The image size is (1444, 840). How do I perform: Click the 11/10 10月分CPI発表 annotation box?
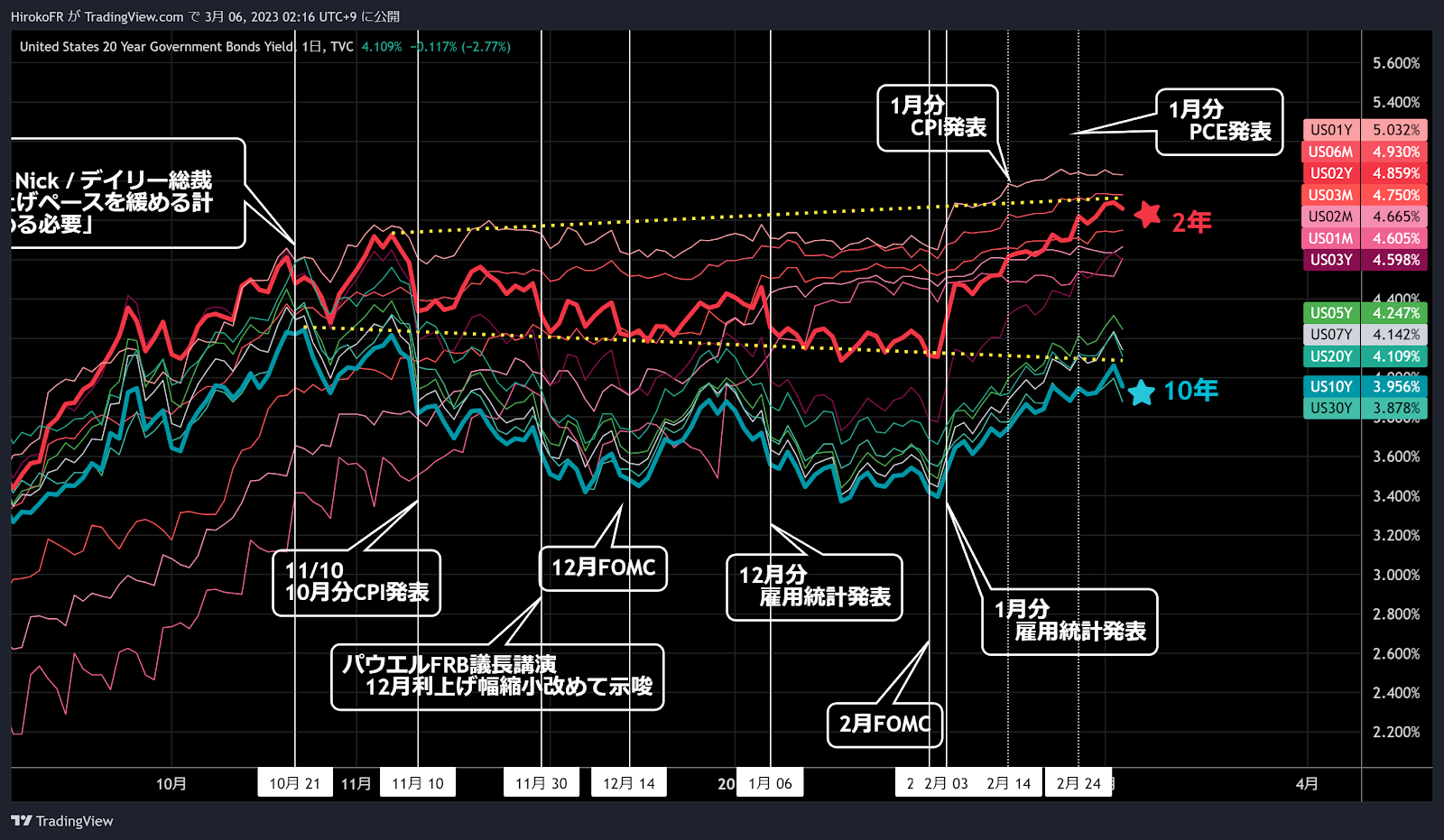pos(356,583)
